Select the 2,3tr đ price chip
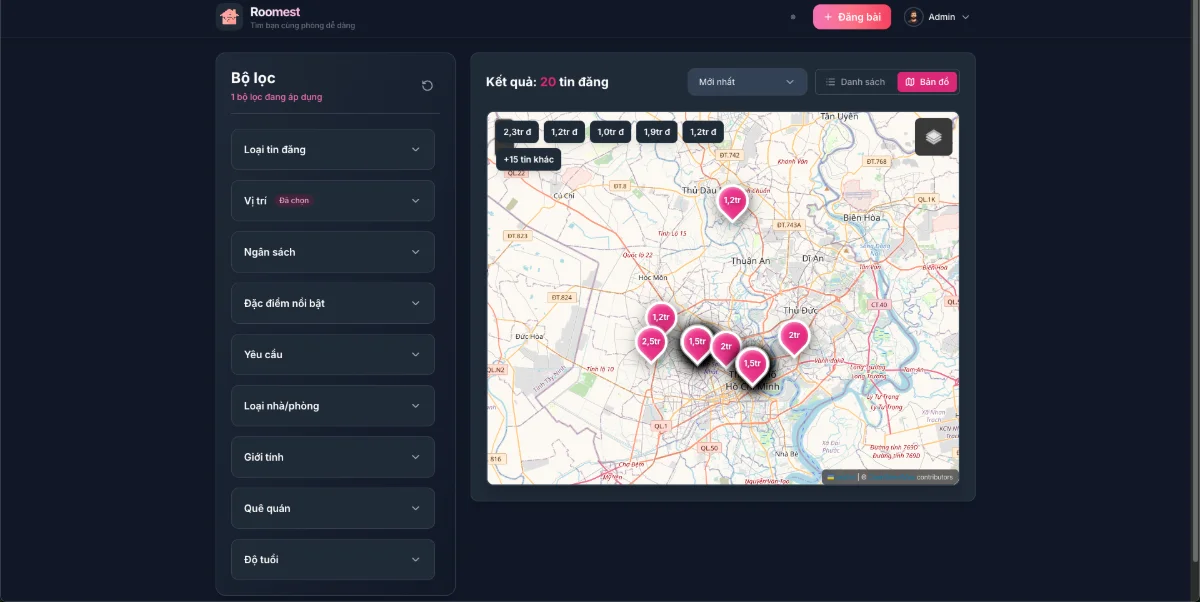The height and width of the screenshot is (602, 1200). tap(517, 132)
